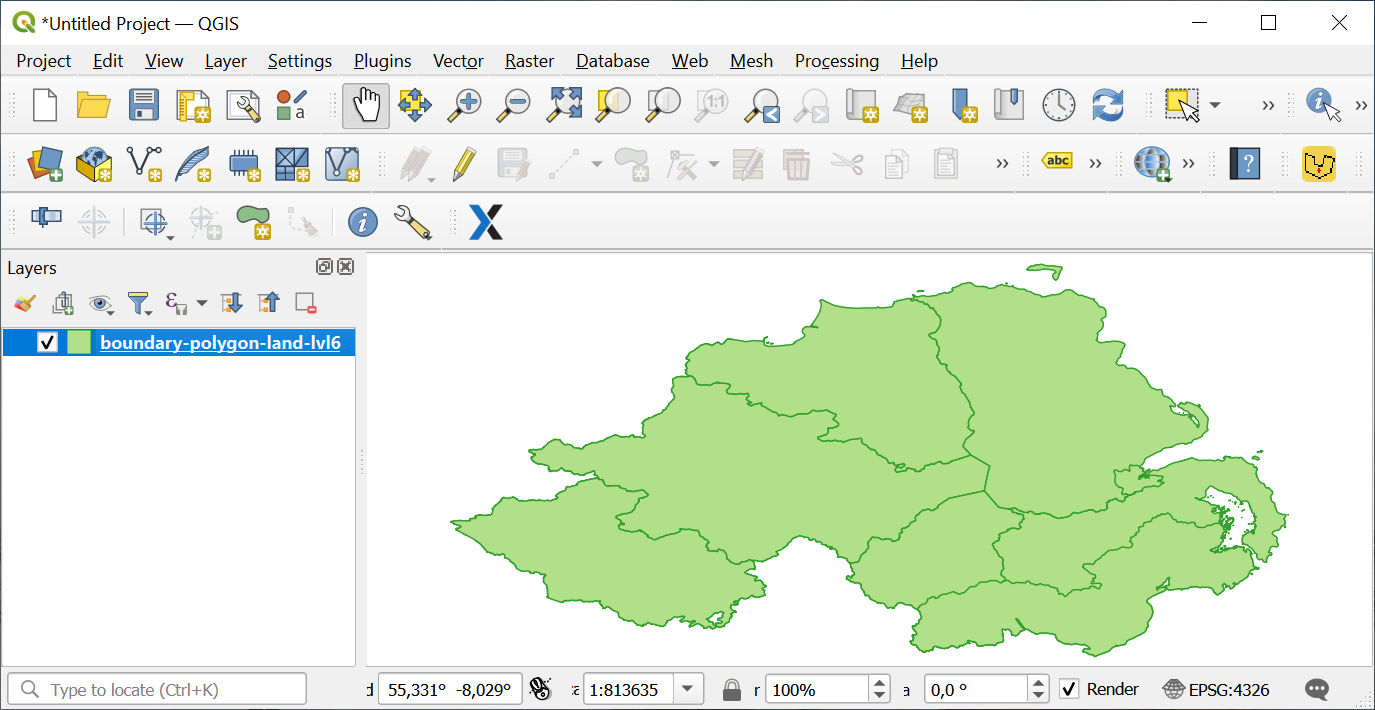Toggle the scale lock padlock
Image resolution: width=1375 pixels, height=710 pixels.
pos(730,688)
